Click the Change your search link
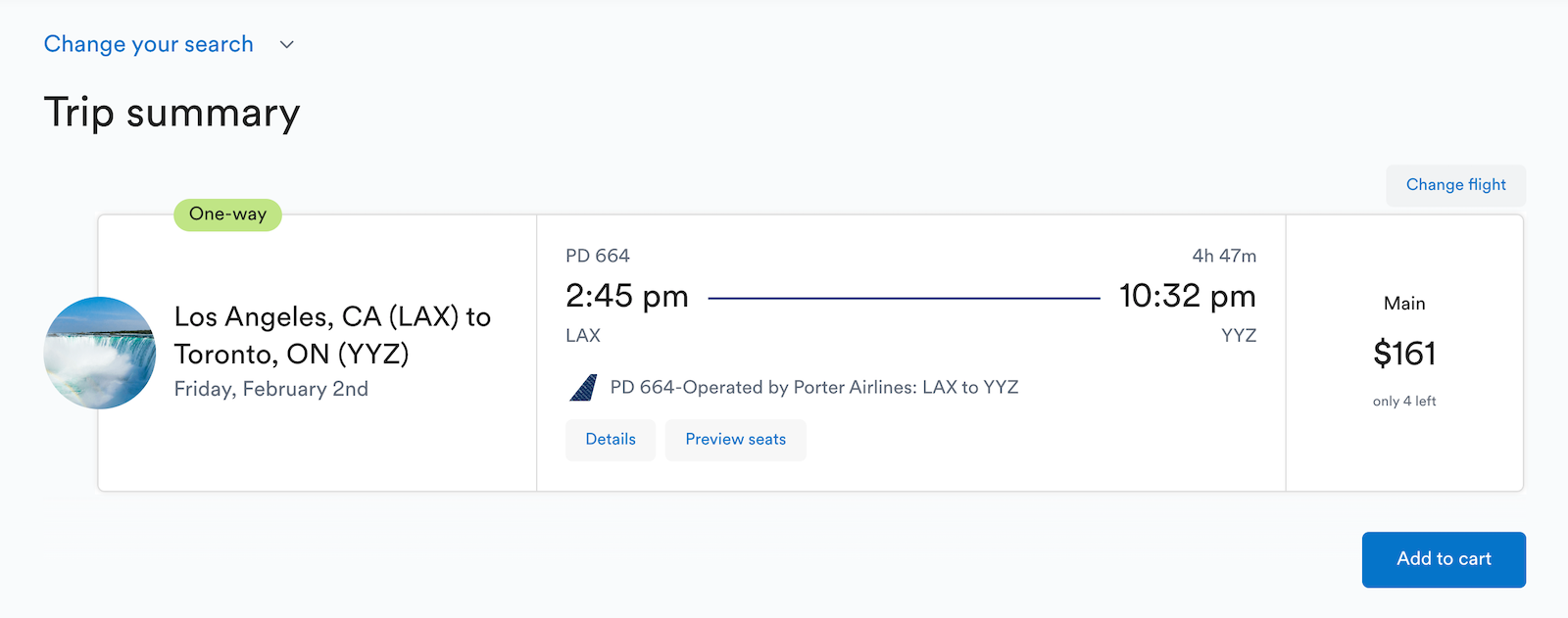Screen dimensions: 1568x618 [149, 44]
